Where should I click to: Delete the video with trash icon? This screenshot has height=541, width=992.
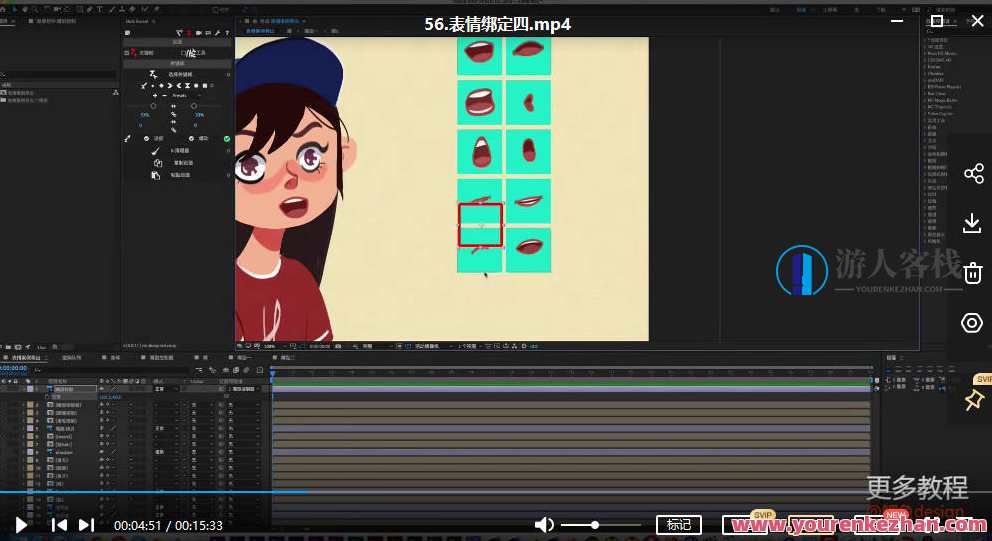[x=973, y=273]
